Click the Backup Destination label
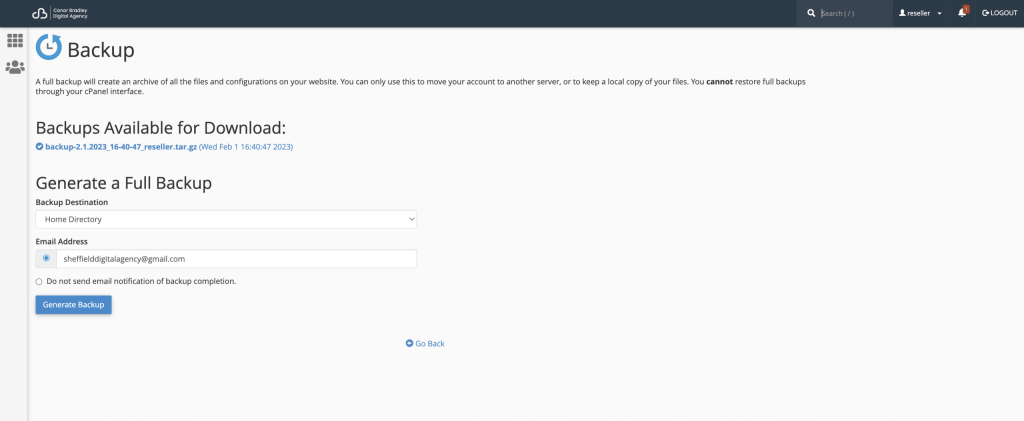Image resolution: width=1024 pixels, height=421 pixels. (x=72, y=202)
